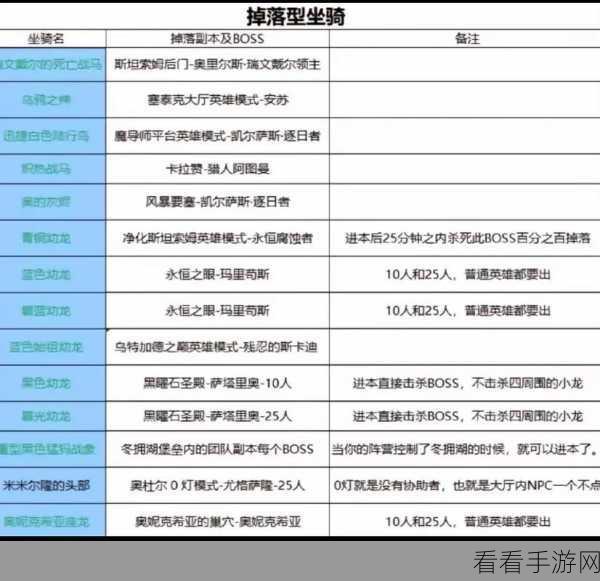This screenshot has width=600, height=581.
Task: Click cell "奥妮克希亚的巢穴-奥妮克希亚"
Action: pos(218,521)
